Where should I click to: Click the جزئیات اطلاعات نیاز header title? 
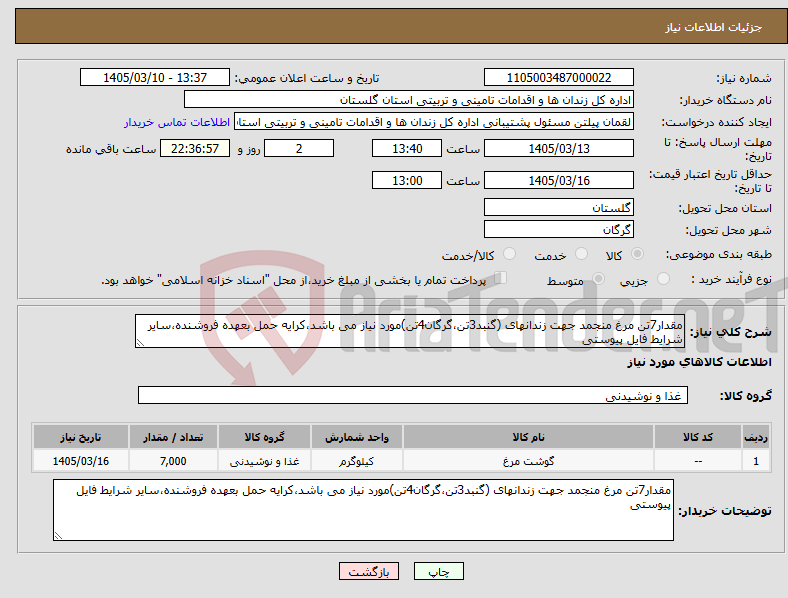pyautogui.click(x=714, y=27)
